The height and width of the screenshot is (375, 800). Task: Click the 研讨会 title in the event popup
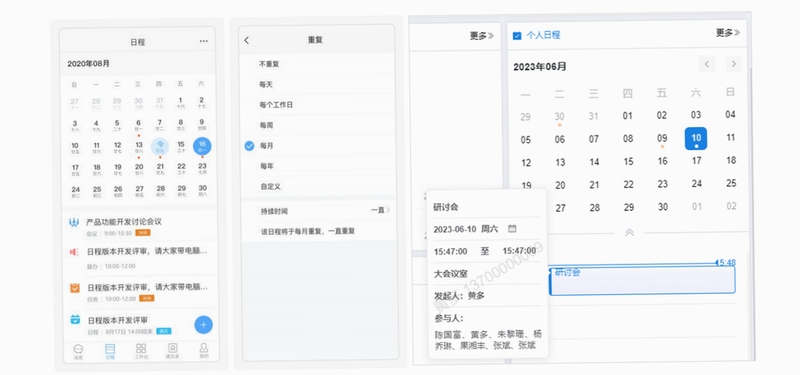point(446,207)
